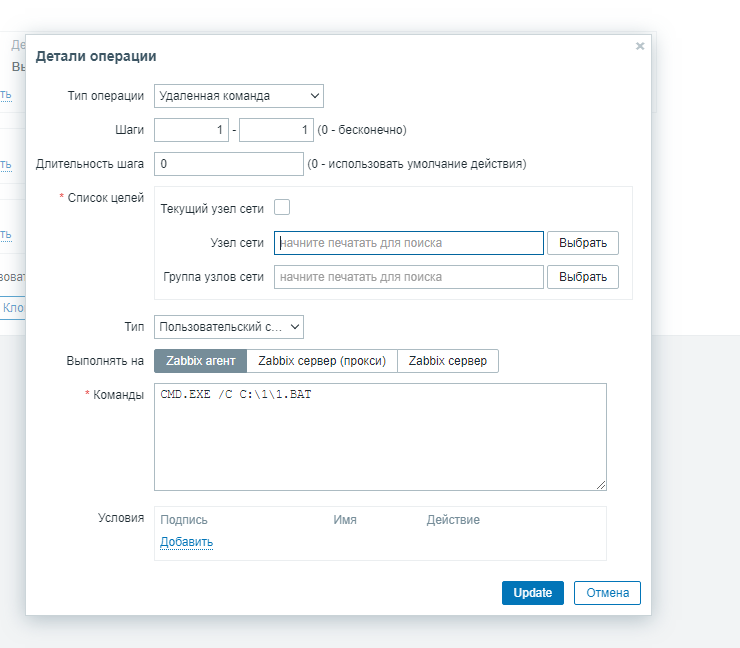The width and height of the screenshot is (740, 648).
Task: Close the operation details dialog
Action: (x=640, y=46)
